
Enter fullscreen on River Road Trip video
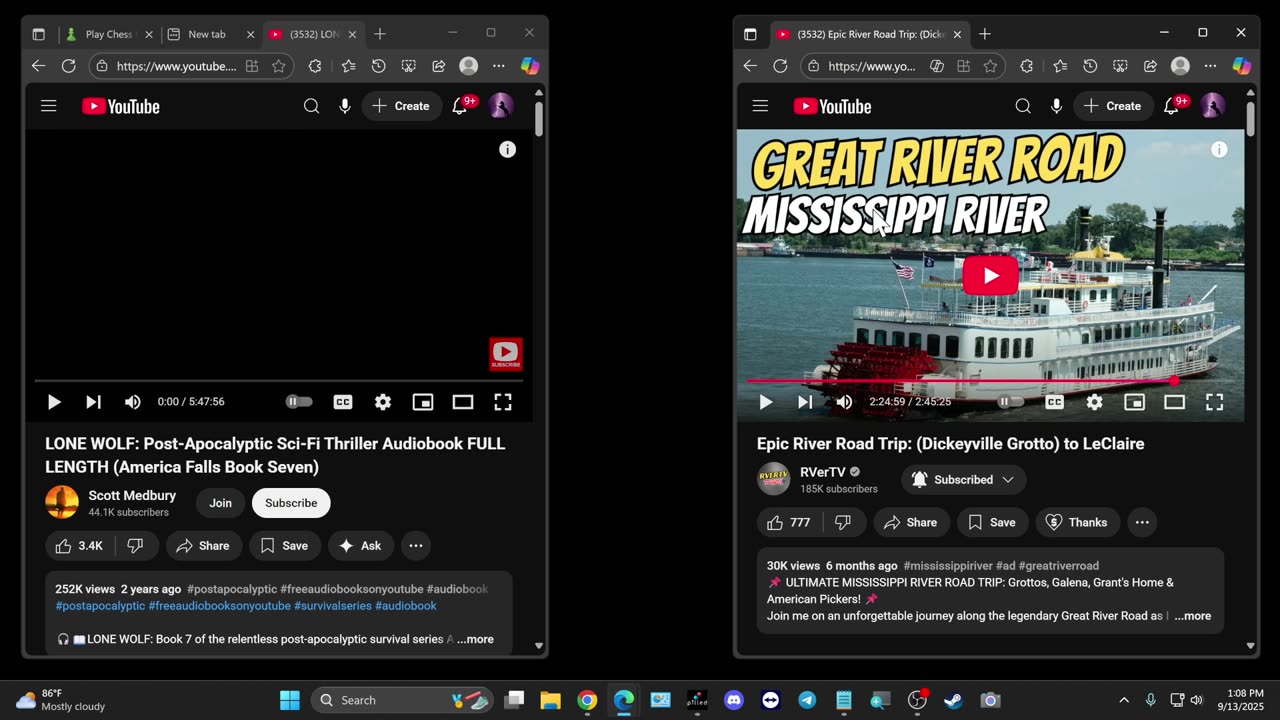[x=1215, y=402]
